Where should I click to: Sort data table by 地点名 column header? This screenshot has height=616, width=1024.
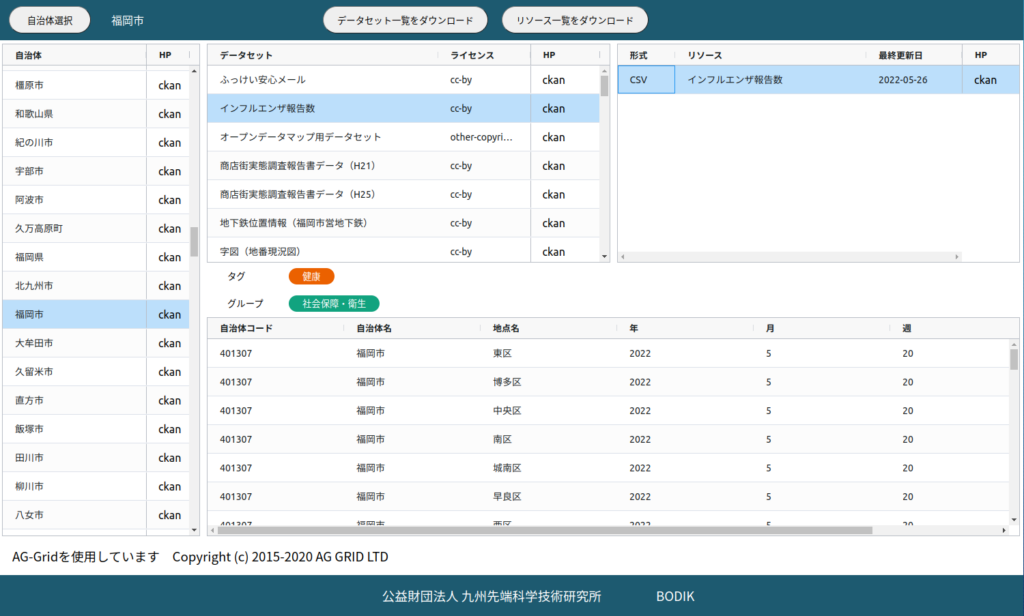tap(506, 328)
